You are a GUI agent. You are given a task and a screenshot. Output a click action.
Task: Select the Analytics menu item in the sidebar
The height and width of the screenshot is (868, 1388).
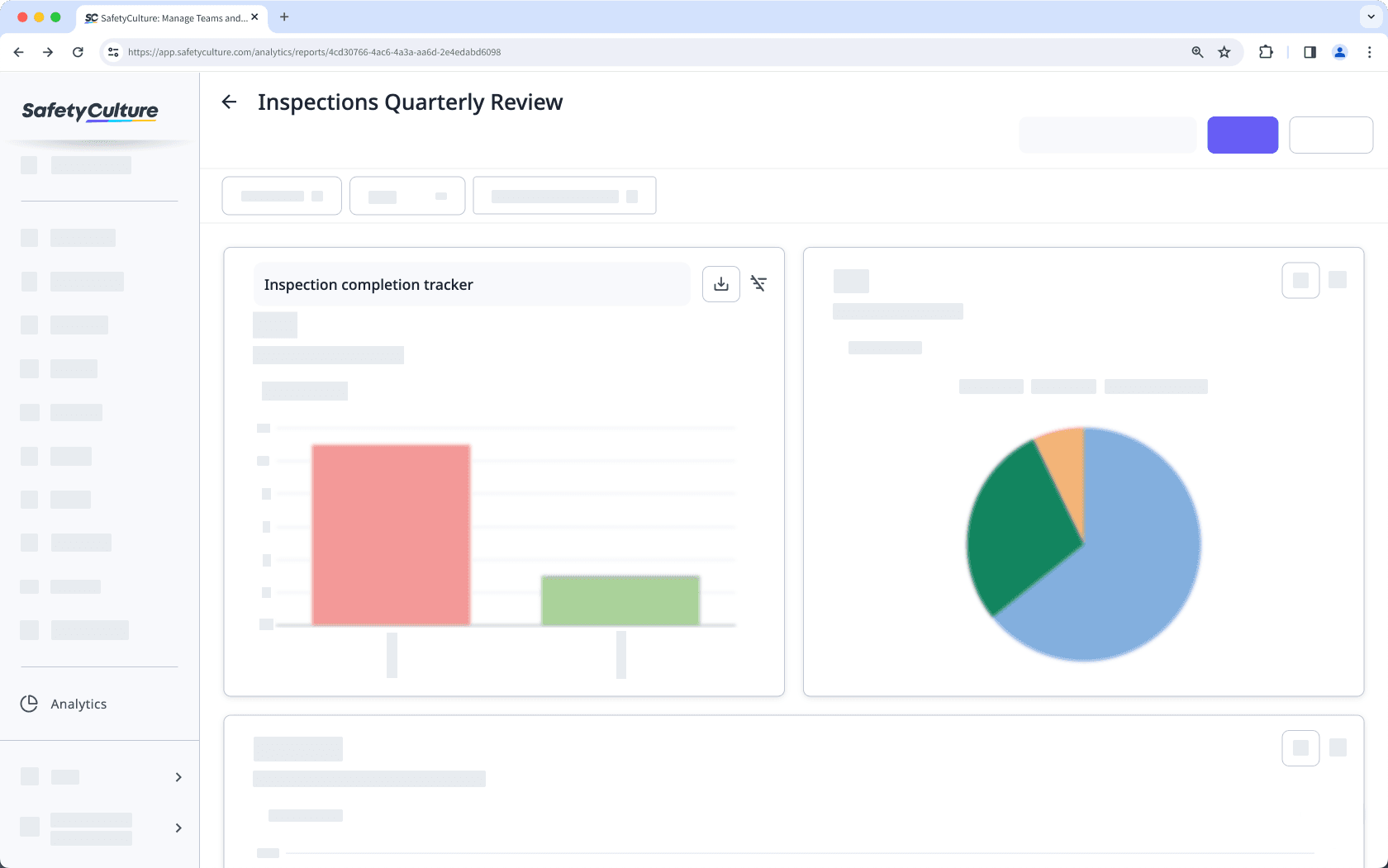pos(78,704)
